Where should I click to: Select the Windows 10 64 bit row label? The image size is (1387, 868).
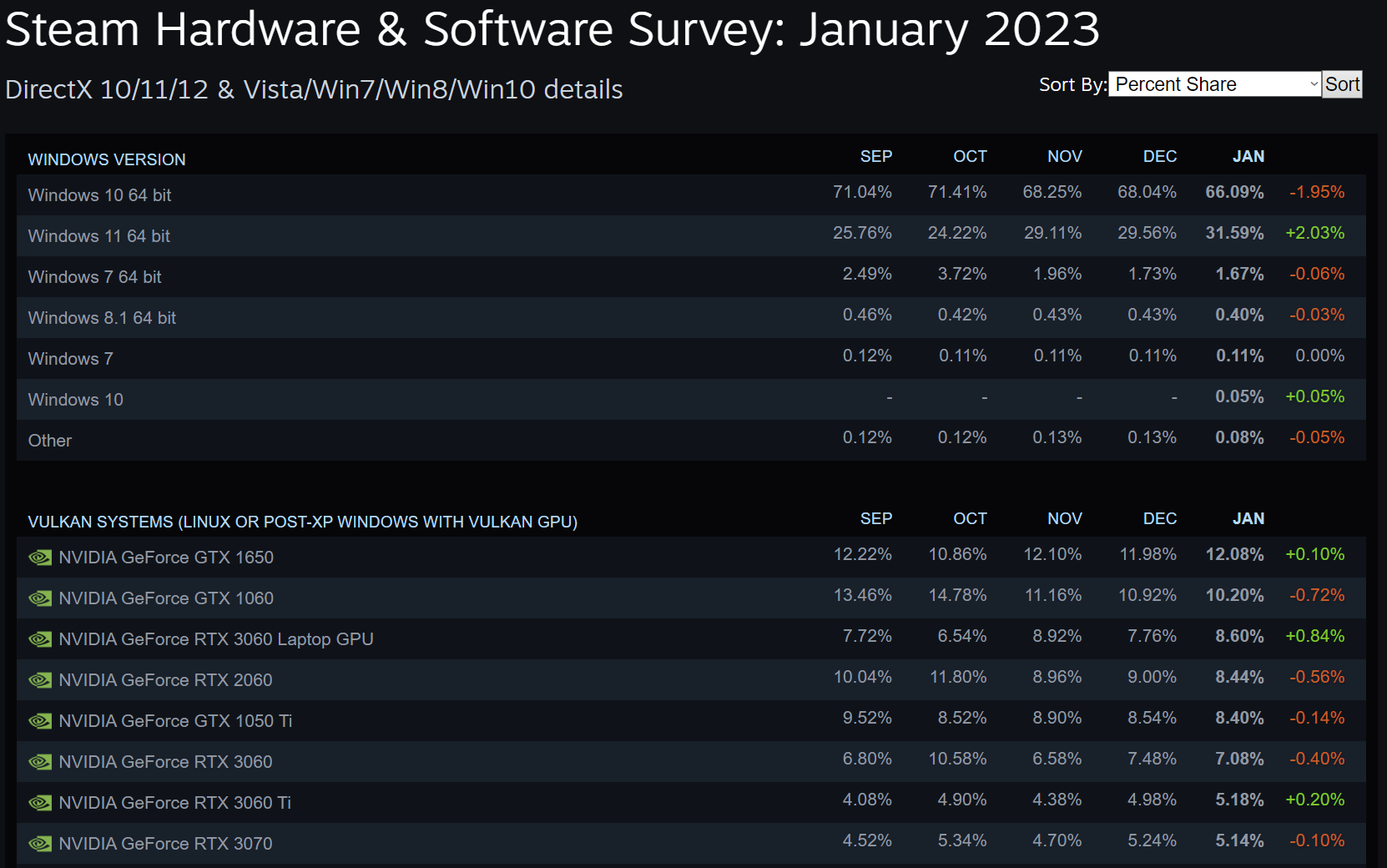click(x=99, y=195)
